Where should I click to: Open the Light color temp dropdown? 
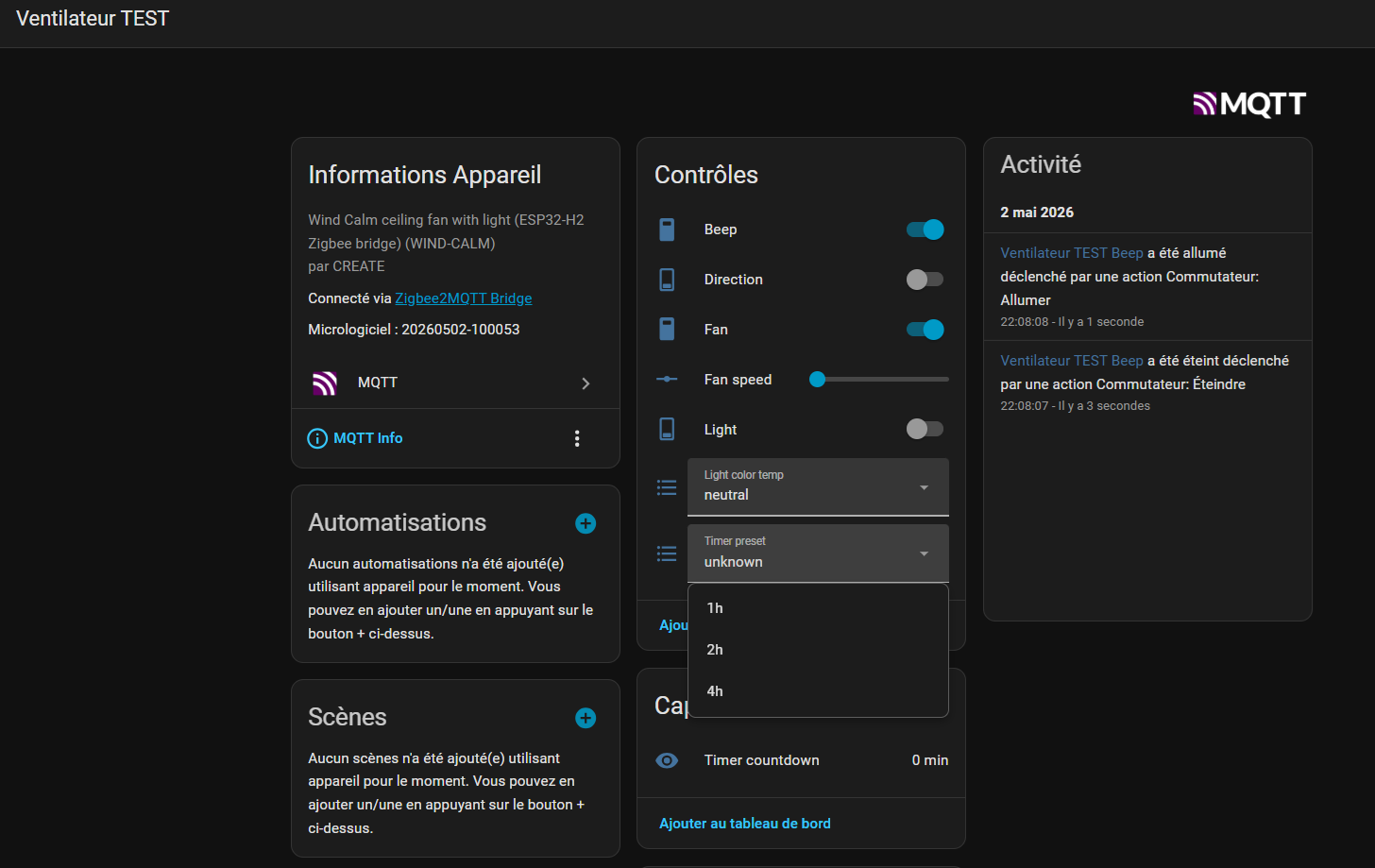818,486
